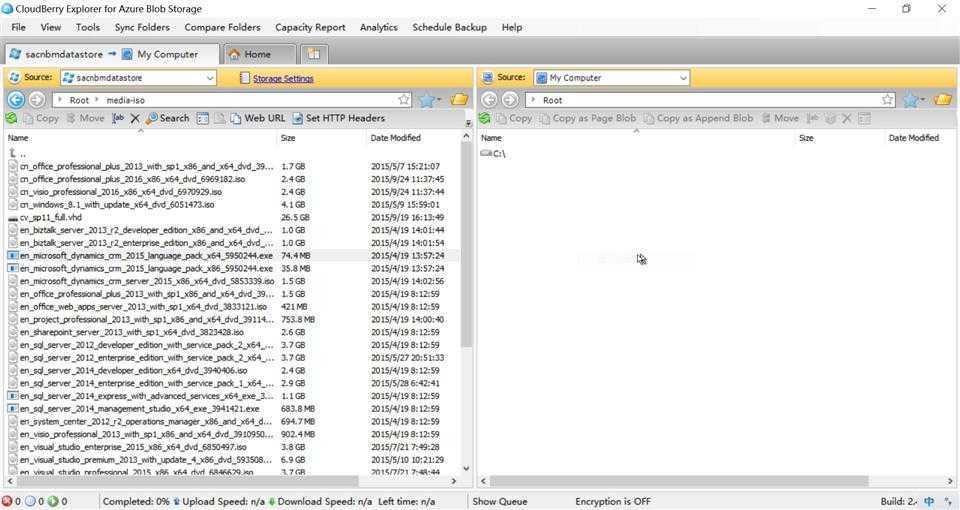Click Move in the left pane toolbar
Screen dimensions: 960x510
[85, 118]
